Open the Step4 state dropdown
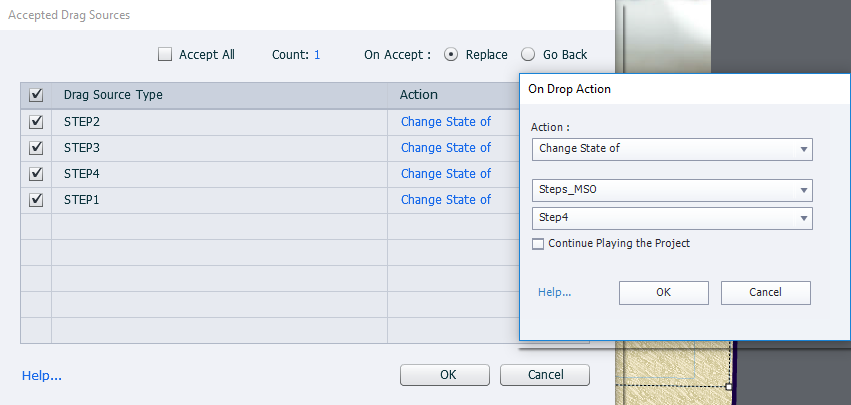 point(672,219)
